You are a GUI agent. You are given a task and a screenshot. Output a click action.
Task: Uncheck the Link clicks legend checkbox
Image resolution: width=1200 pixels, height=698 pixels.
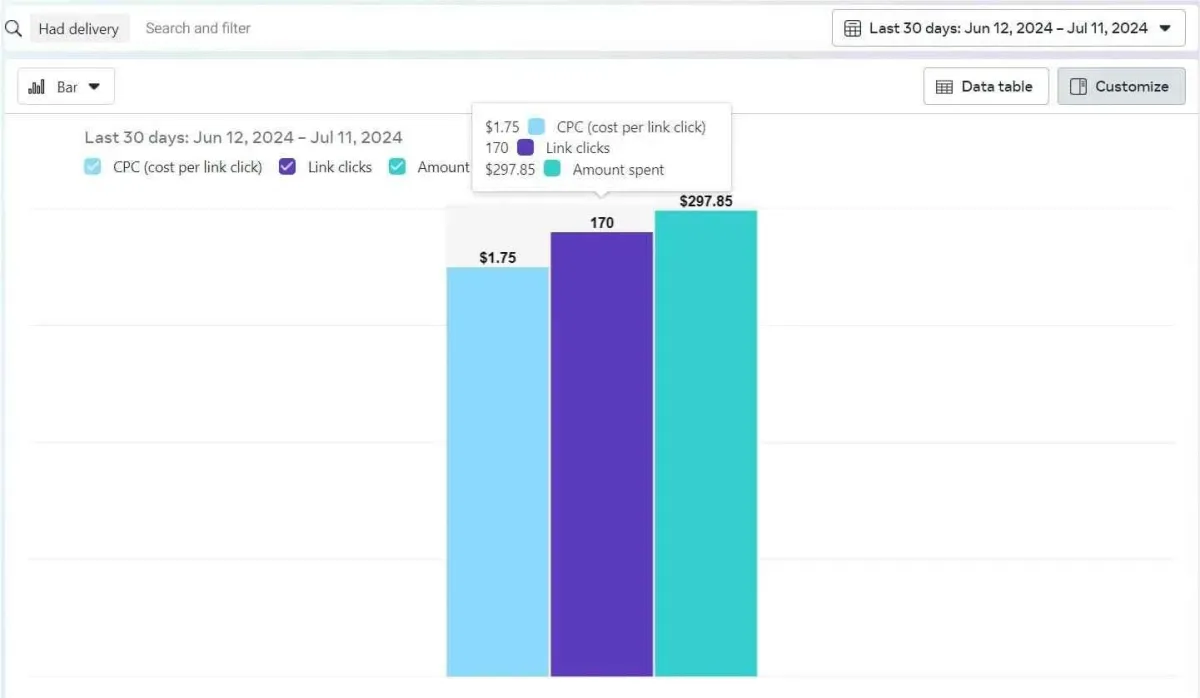click(x=288, y=167)
